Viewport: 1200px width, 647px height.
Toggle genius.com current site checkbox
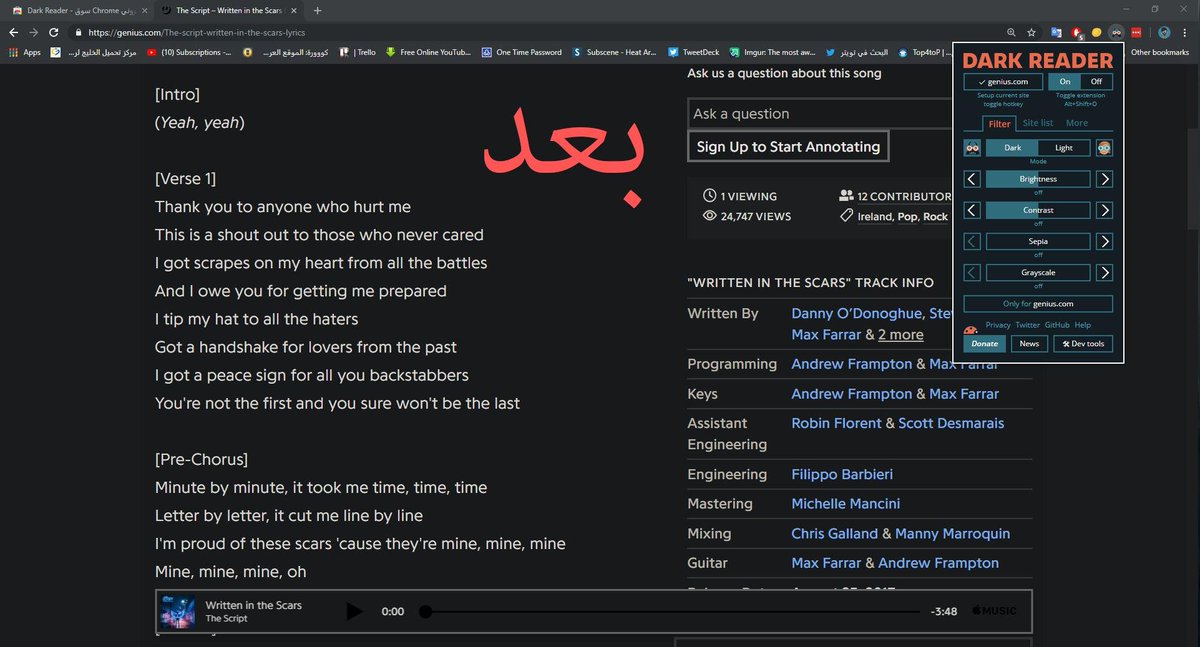coord(1003,82)
